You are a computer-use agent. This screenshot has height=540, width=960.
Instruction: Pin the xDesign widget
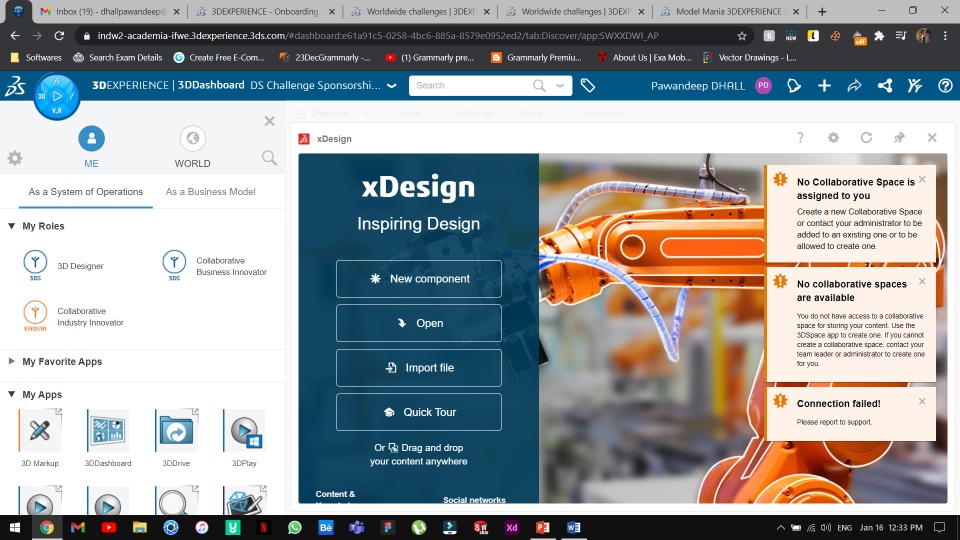coord(899,138)
